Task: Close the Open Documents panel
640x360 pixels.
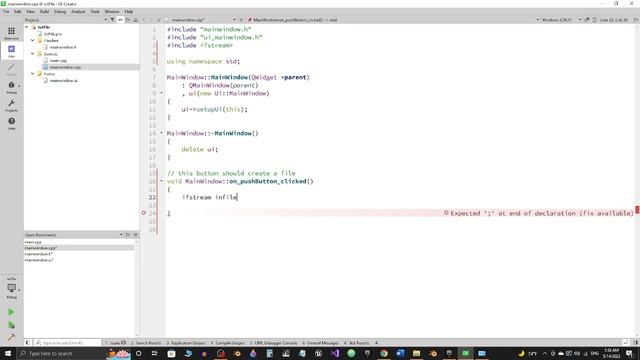Action: (136, 235)
